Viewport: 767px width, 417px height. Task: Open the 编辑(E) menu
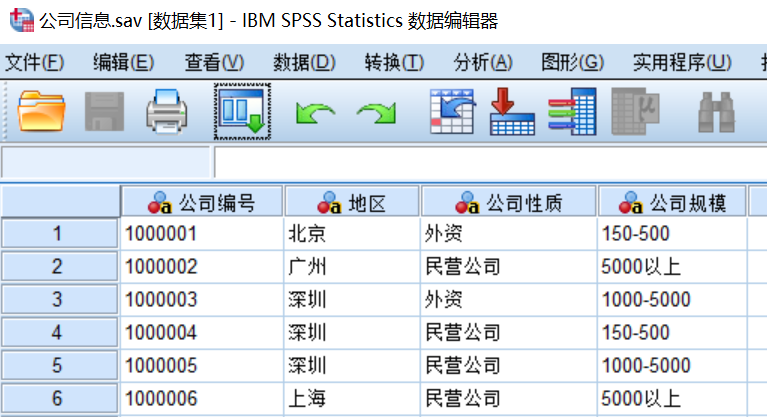click(x=123, y=63)
